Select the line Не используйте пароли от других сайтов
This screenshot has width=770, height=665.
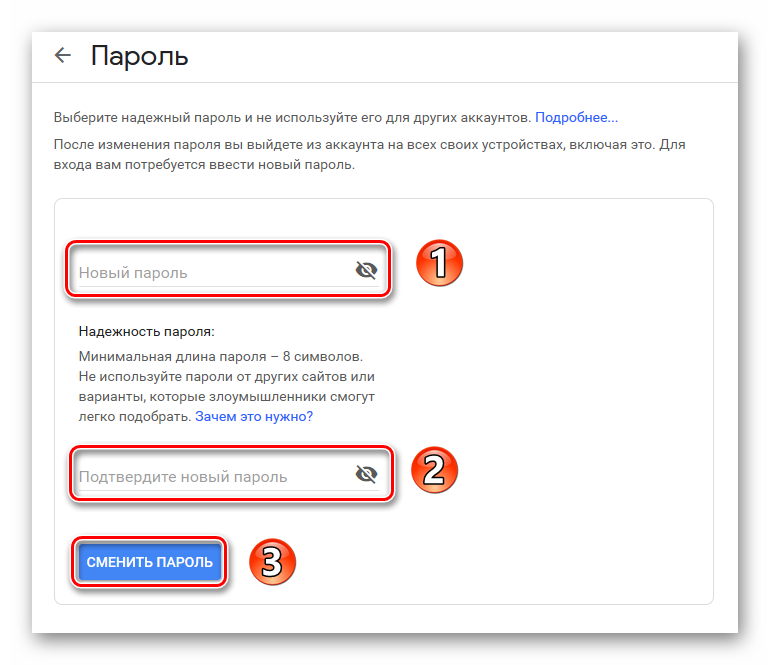(x=226, y=377)
